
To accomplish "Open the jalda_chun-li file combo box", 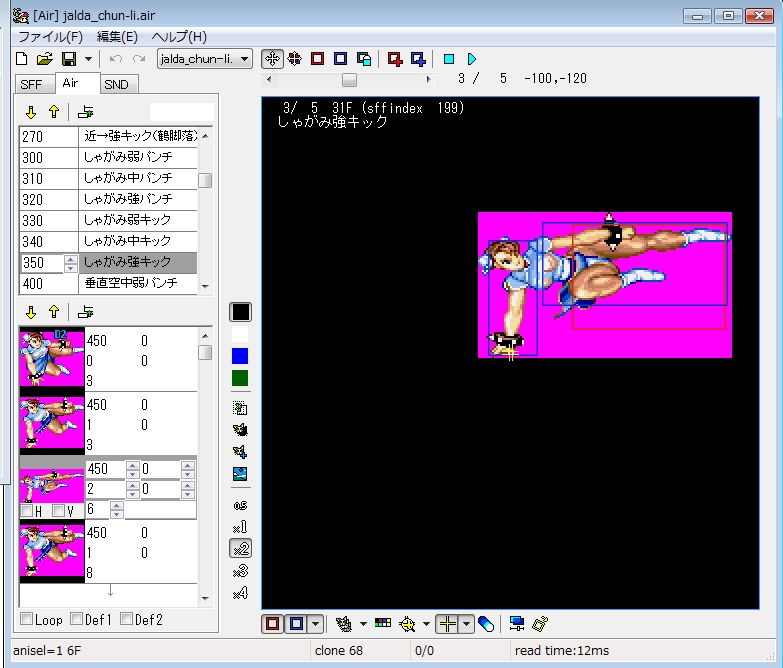I will (205, 59).
